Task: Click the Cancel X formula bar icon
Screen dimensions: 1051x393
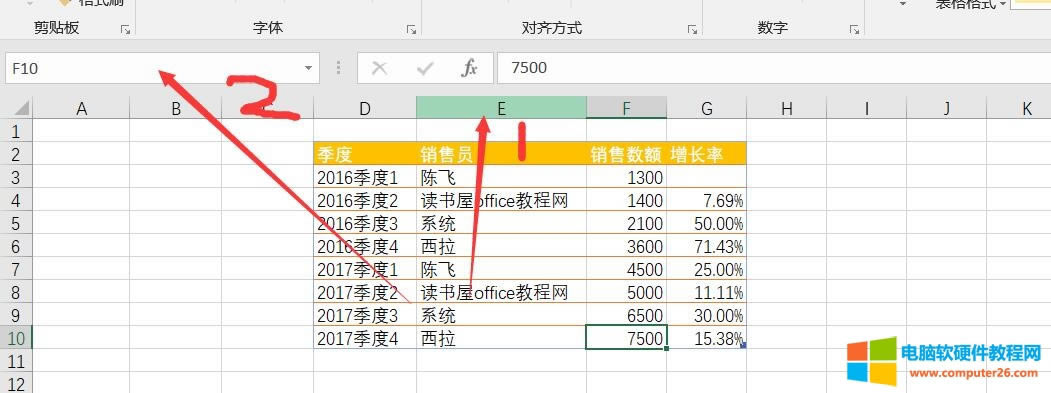Action: (x=379, y=68)
